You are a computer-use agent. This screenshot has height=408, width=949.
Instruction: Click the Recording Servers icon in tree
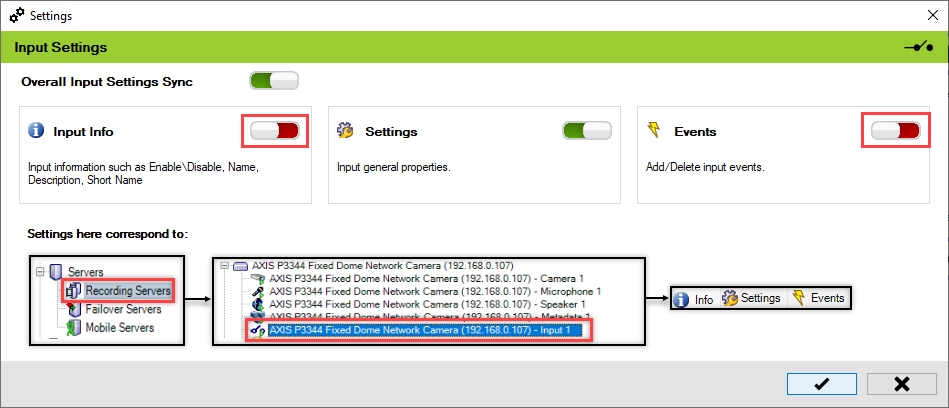click(73, 291)
